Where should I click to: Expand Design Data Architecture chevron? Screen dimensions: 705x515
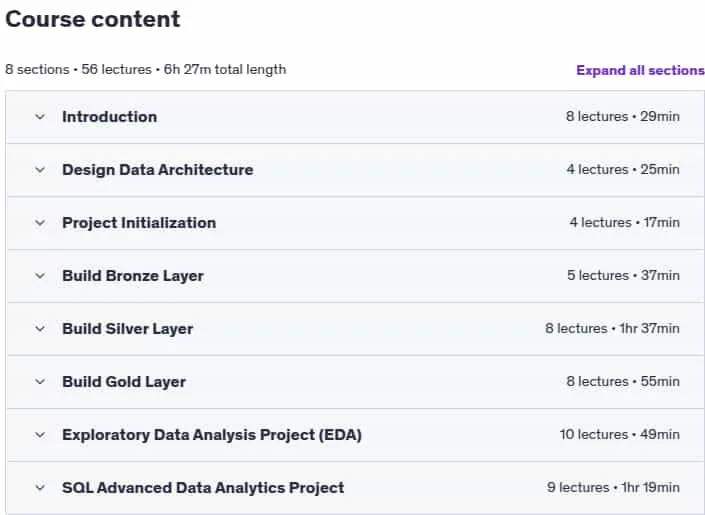point(40,170)
